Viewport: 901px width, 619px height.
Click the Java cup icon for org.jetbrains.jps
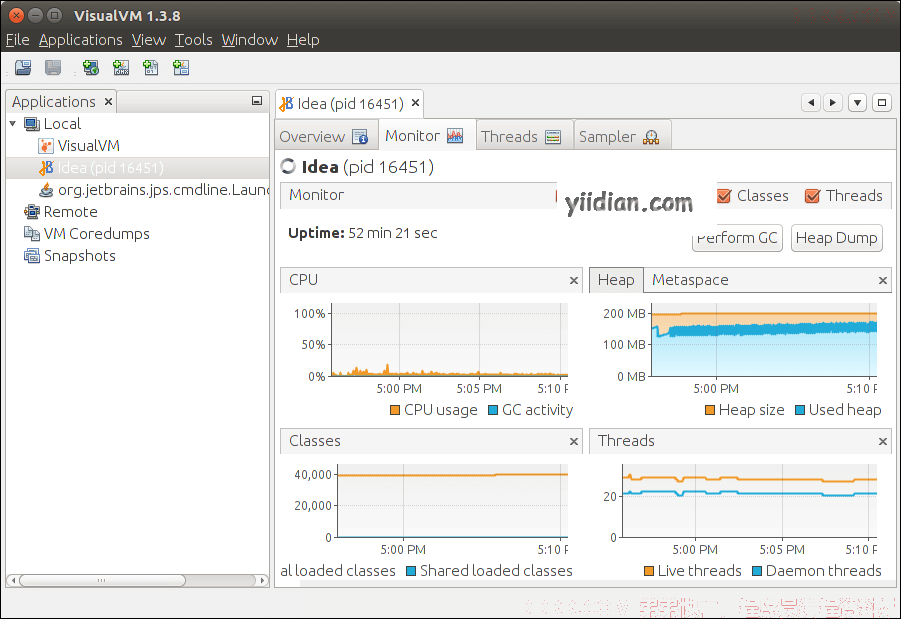pos(46,190)
